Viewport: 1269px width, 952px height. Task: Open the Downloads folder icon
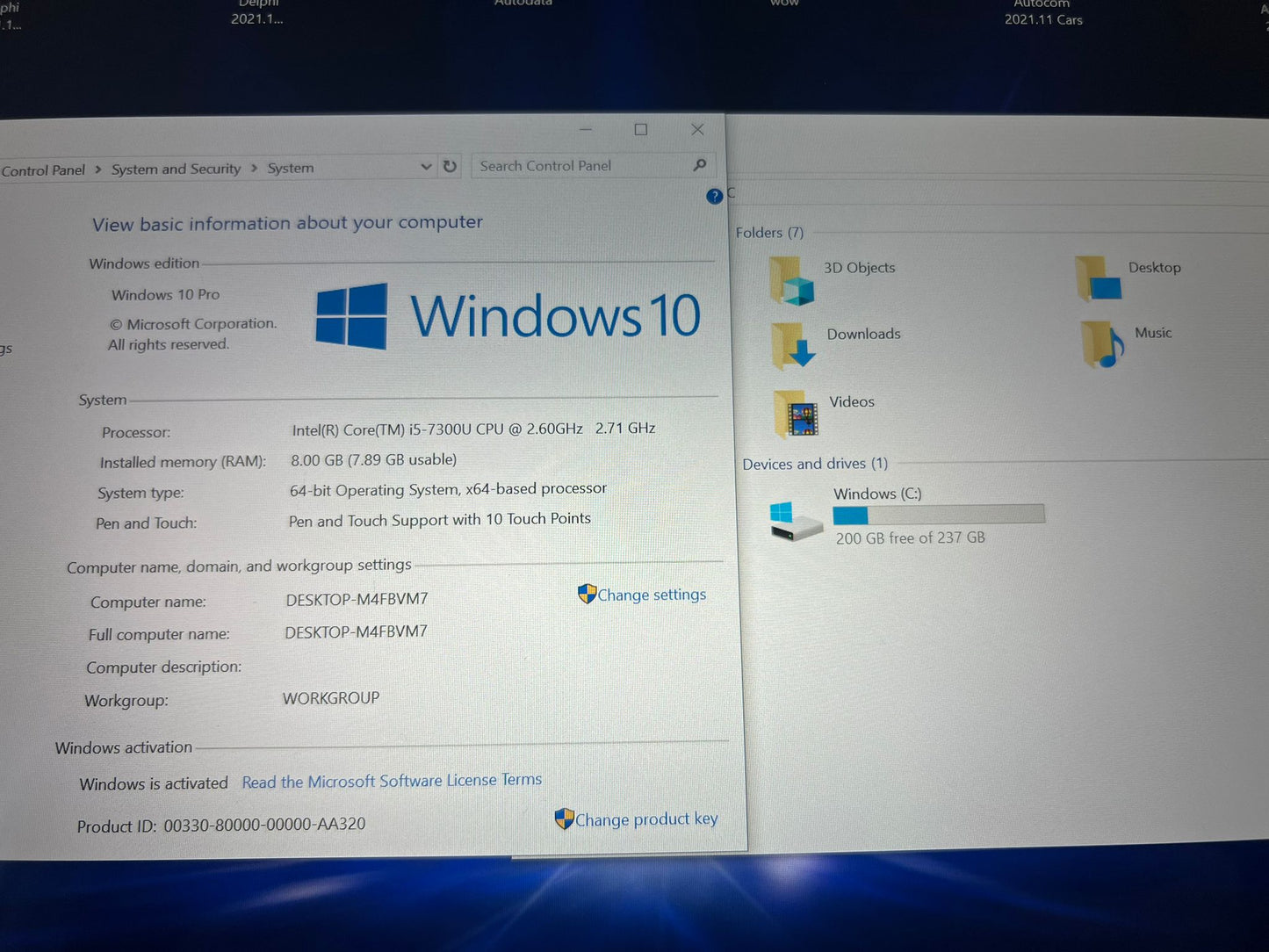pyautogui.click(x=793, y=346)
